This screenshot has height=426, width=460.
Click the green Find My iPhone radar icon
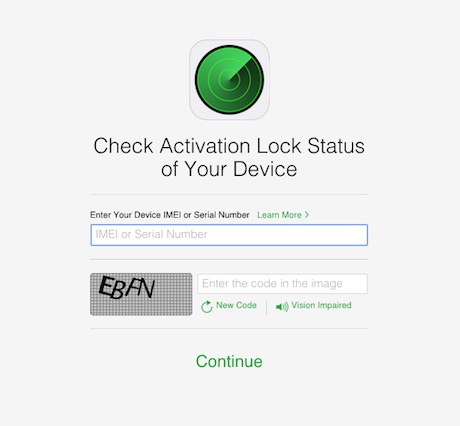tap(229, 80)
